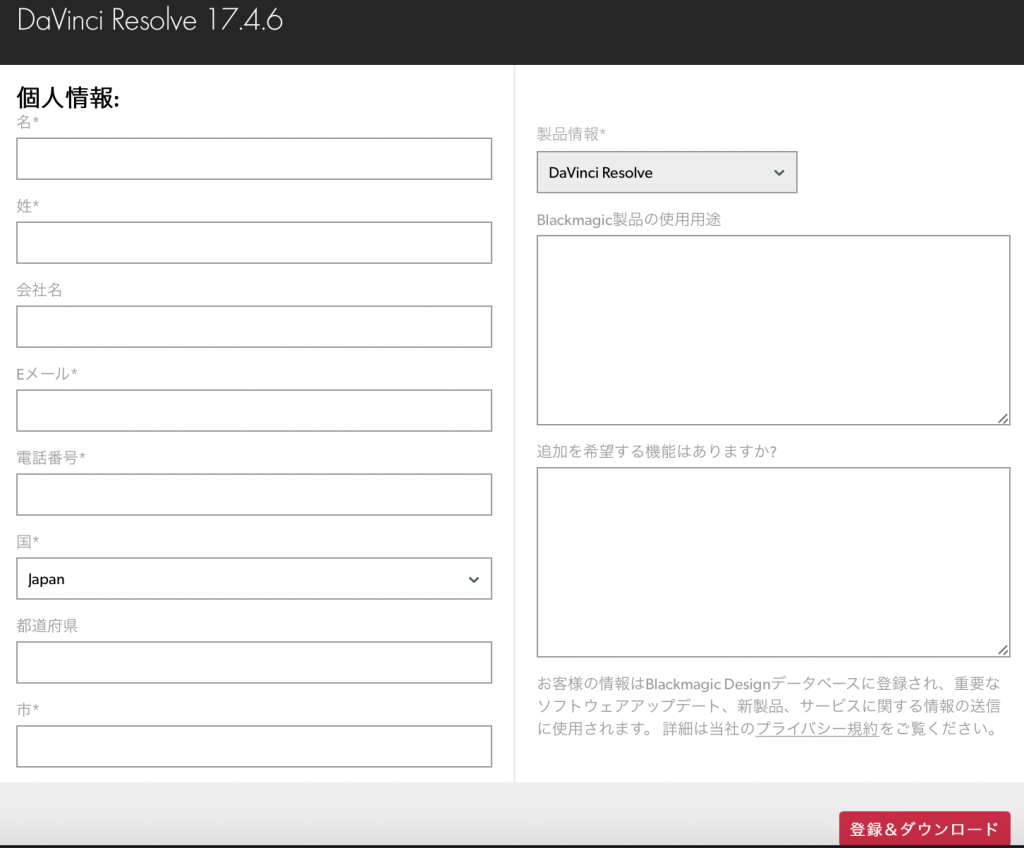
Task: Click the 登録＆ダウンロード button
Action: pyautogui.click(x=924, y=830)
